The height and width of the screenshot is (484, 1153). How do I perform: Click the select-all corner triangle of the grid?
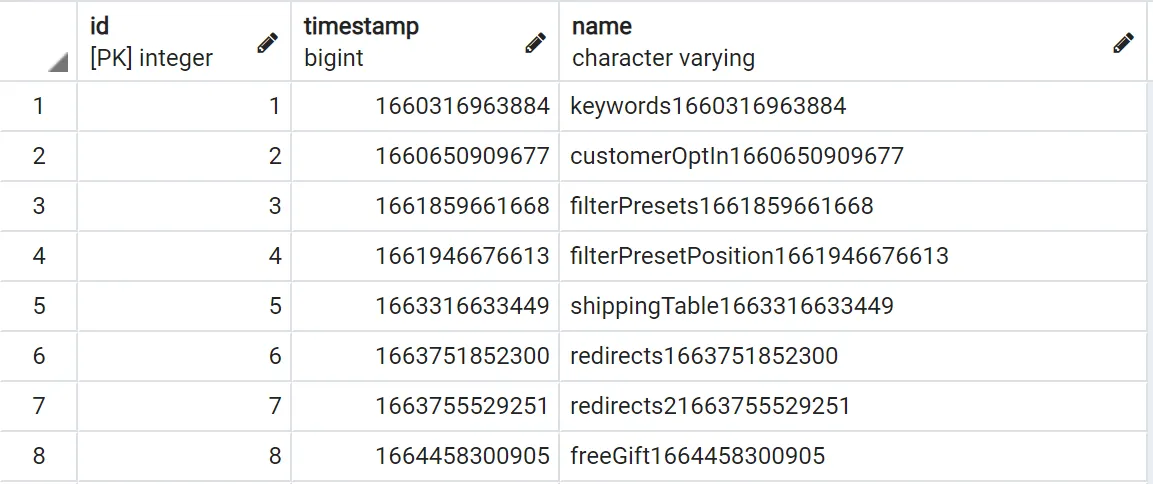point(58,62)
